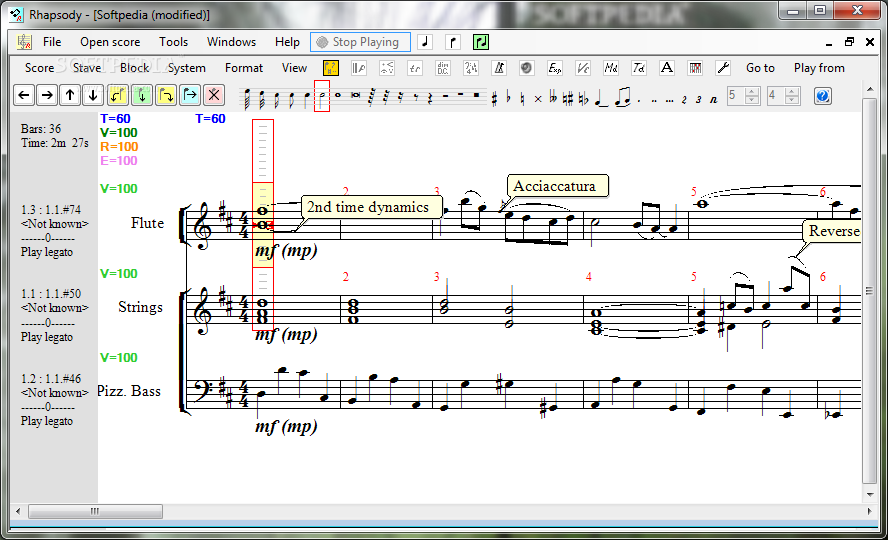Select the double sharp accidental

point(538,100)
